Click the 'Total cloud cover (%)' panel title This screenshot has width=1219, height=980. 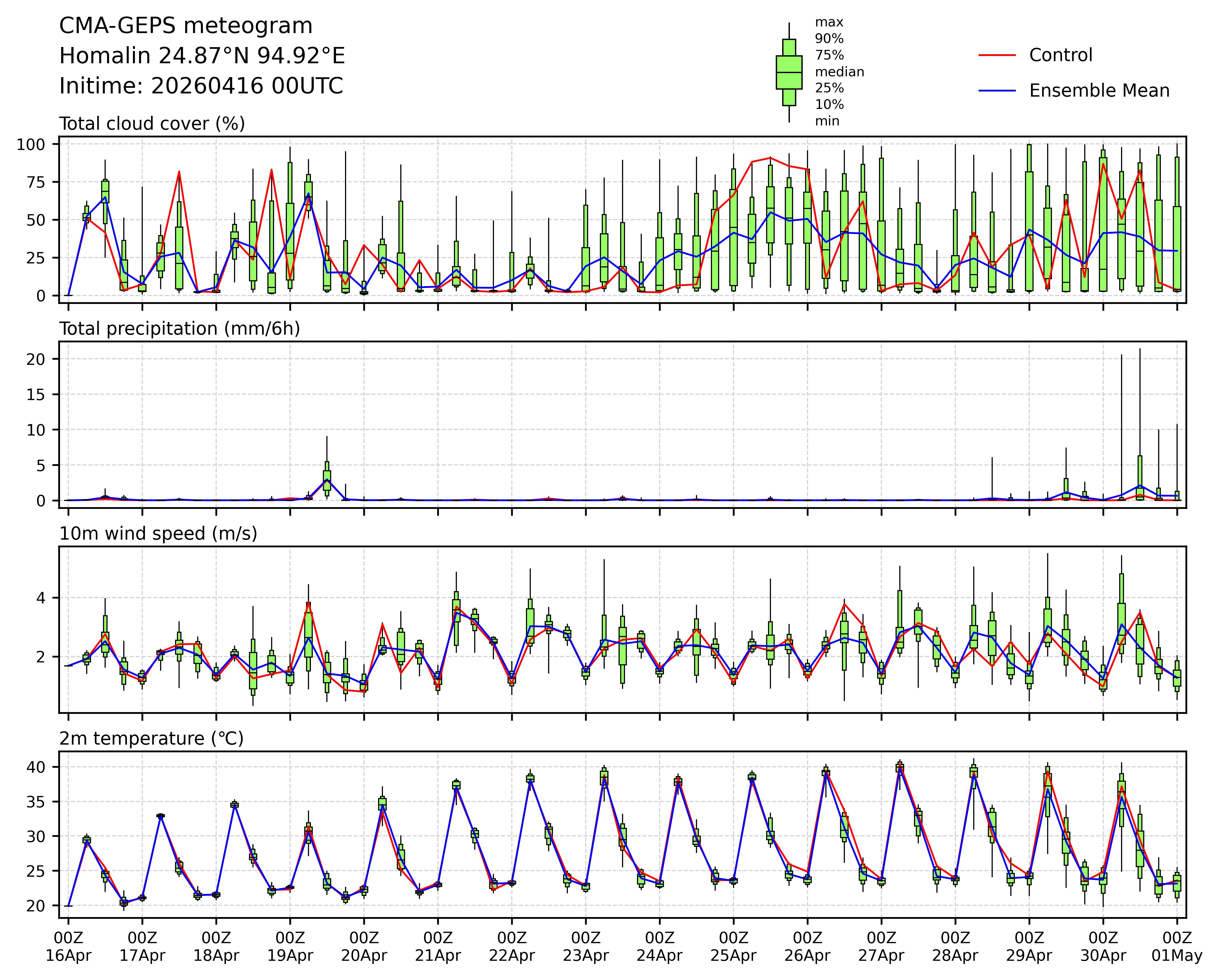tap(152, 124)
